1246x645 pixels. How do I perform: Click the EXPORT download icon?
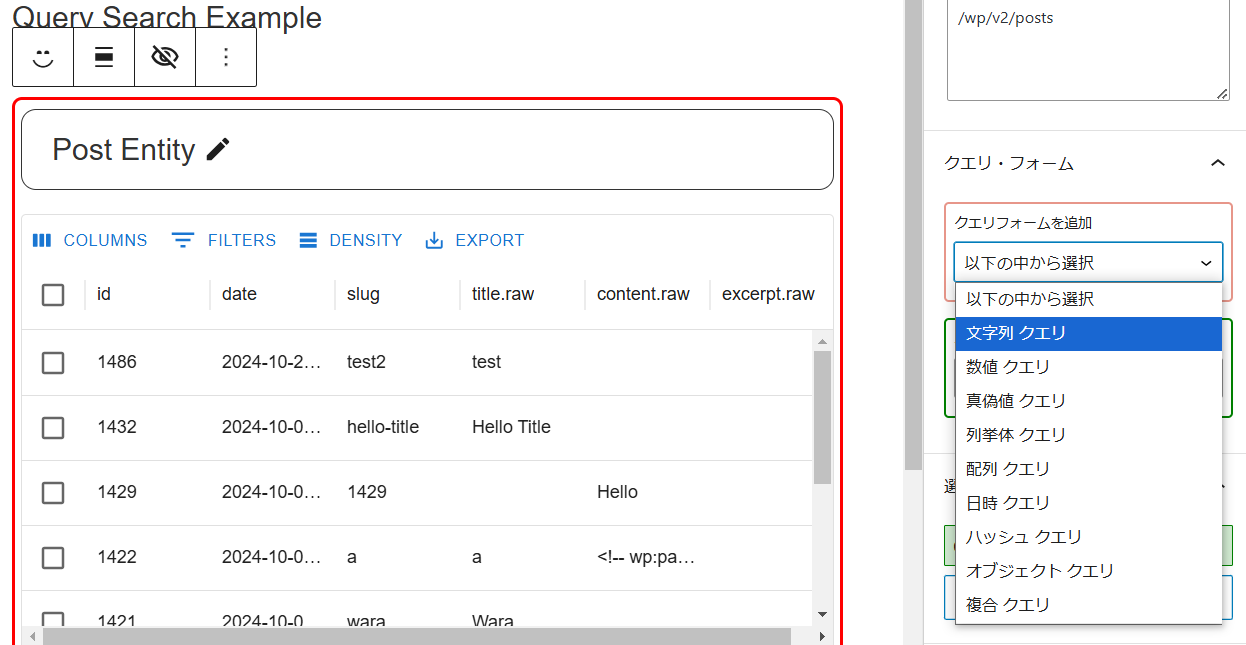coord(433,240)
